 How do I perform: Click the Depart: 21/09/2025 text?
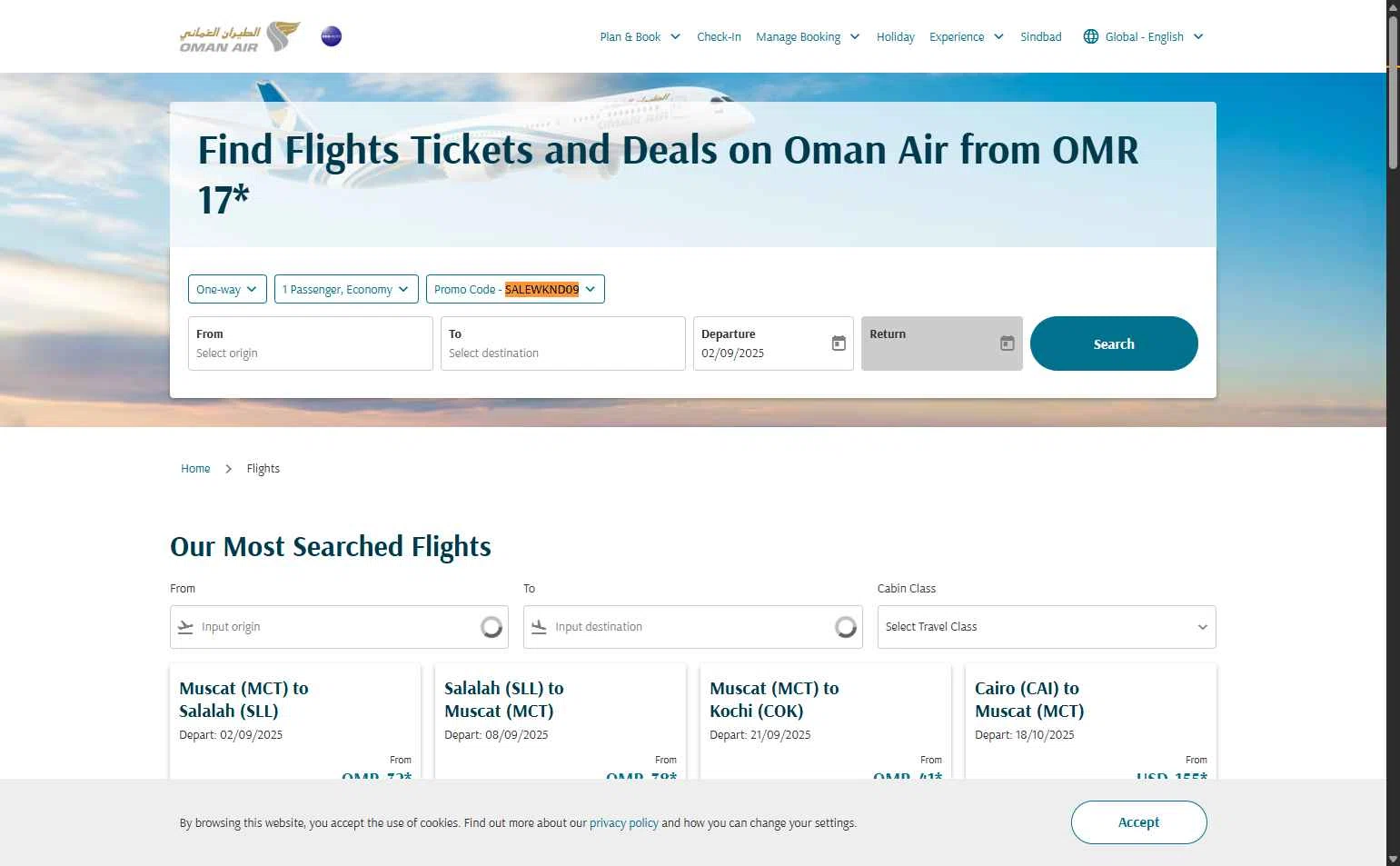[760, 735]
